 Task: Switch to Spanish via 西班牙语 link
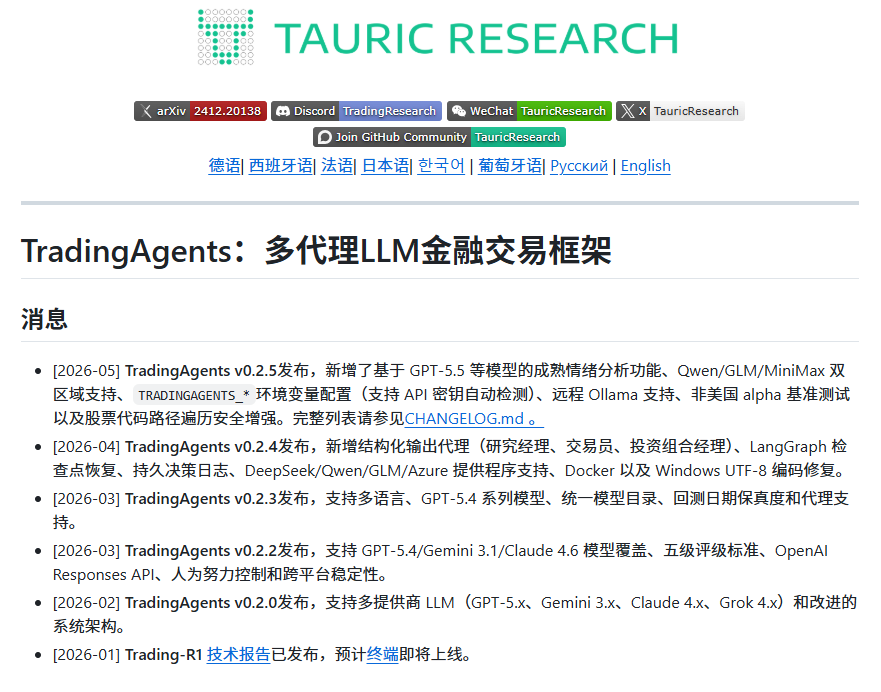click(x=281, y=166)
